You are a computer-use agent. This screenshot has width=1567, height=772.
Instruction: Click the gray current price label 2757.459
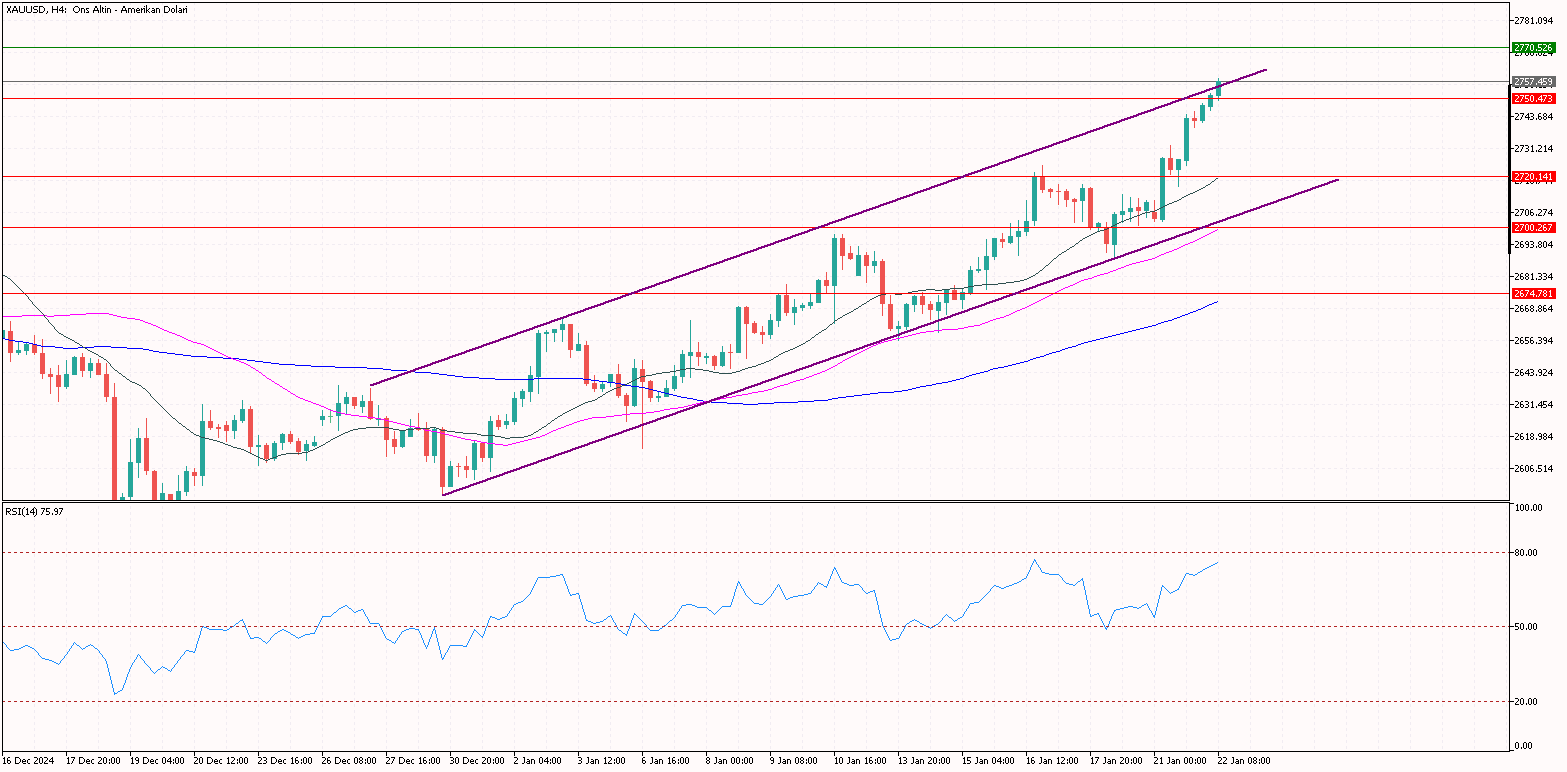(1533, 81)
